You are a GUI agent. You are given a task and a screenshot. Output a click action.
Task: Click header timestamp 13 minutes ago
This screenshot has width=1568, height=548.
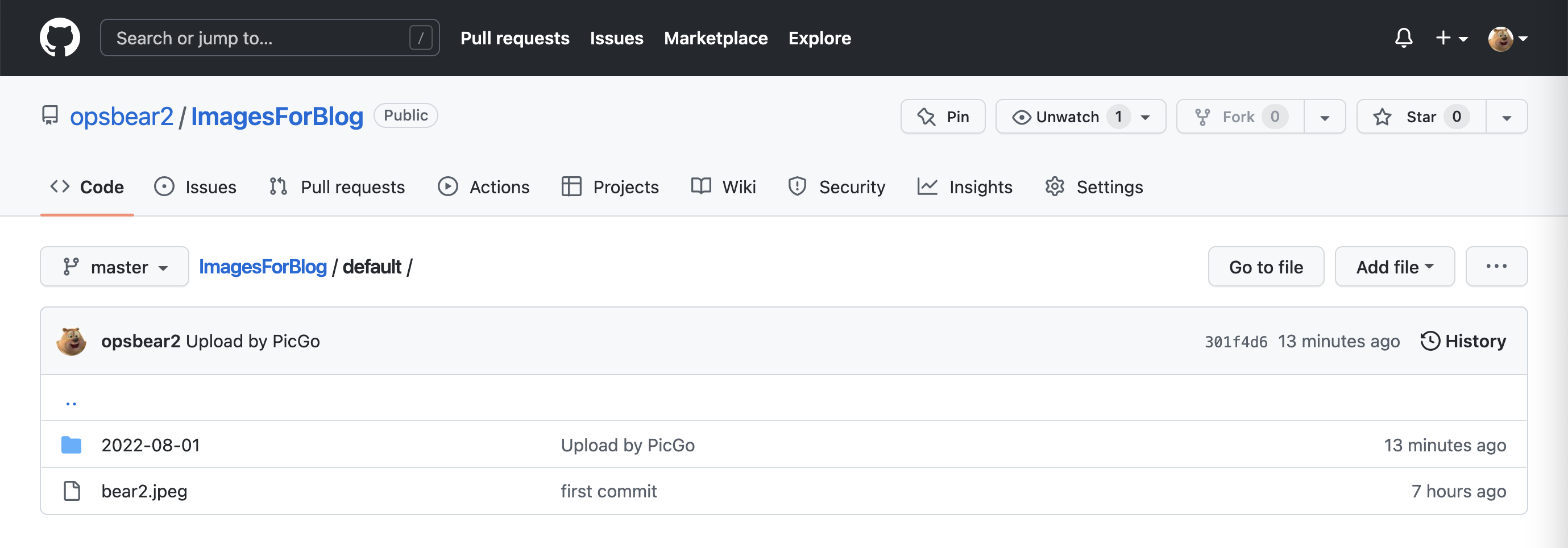1338,341
